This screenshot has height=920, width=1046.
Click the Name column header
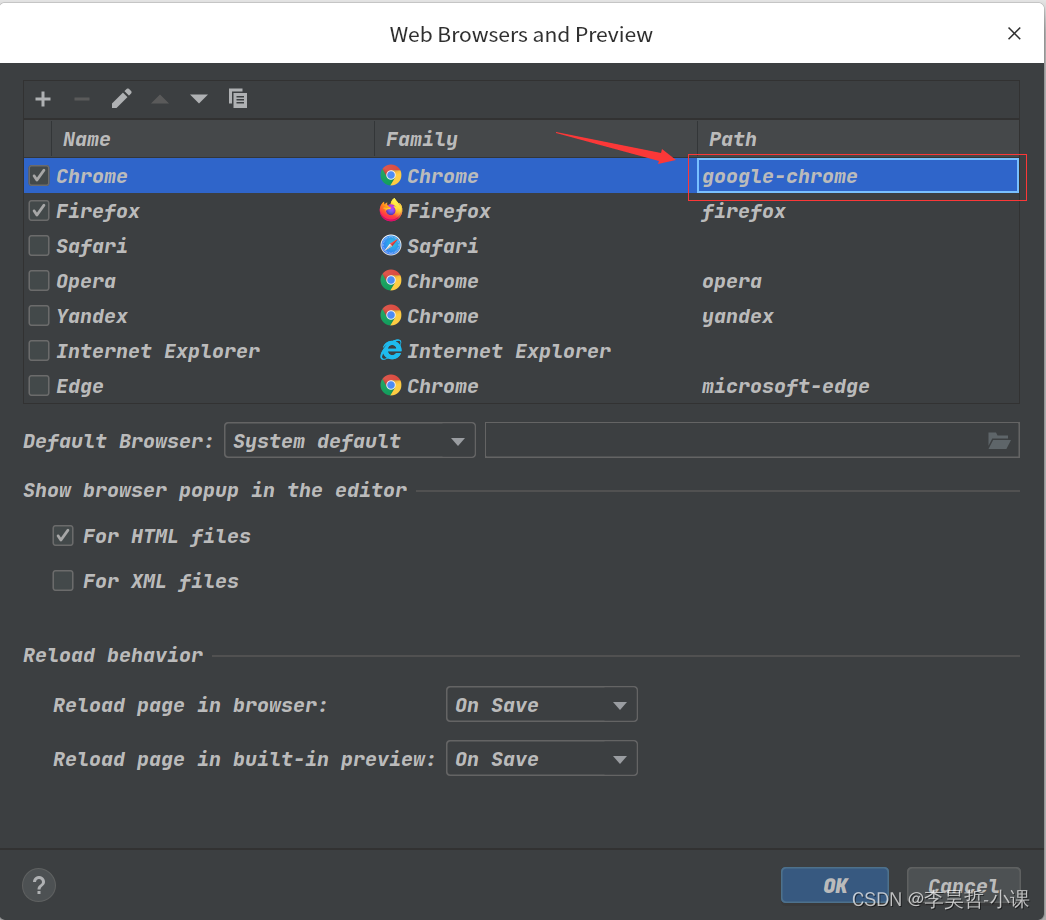click(x=213, y=139)
